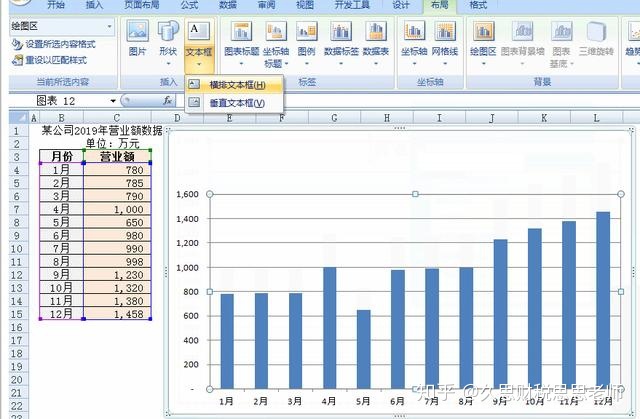Choose 垂直文本框(V) vertical text box
The width and height of the screenshot is (640, 419).
pos(234,103)
